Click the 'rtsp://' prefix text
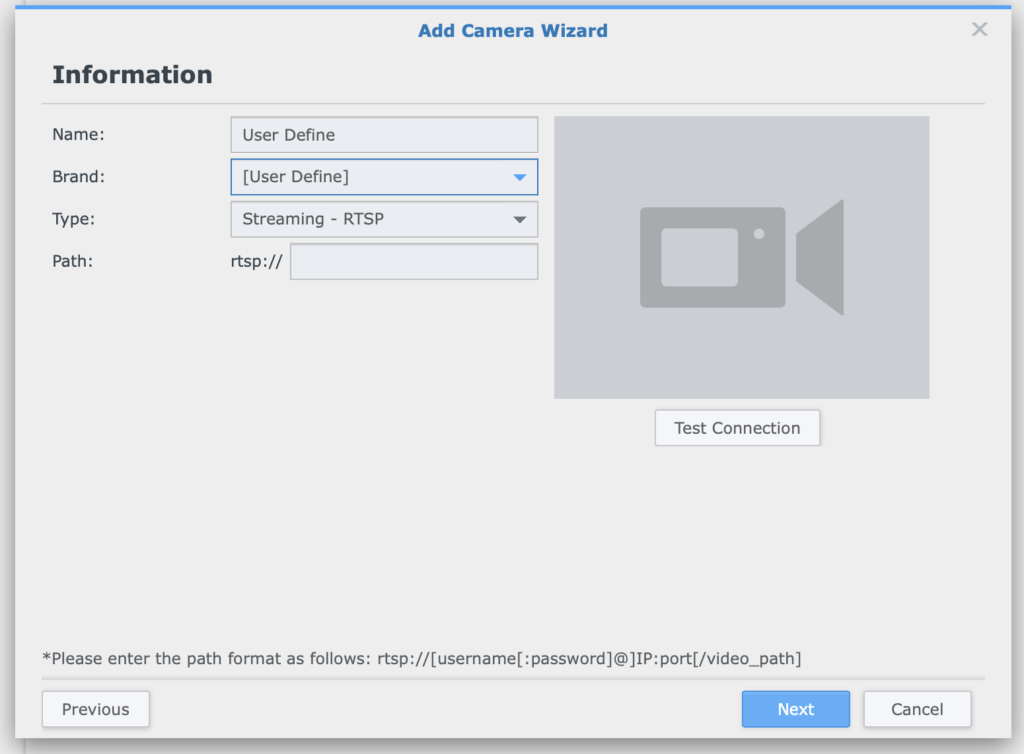1024x754 pixels. tap(257, 262)
